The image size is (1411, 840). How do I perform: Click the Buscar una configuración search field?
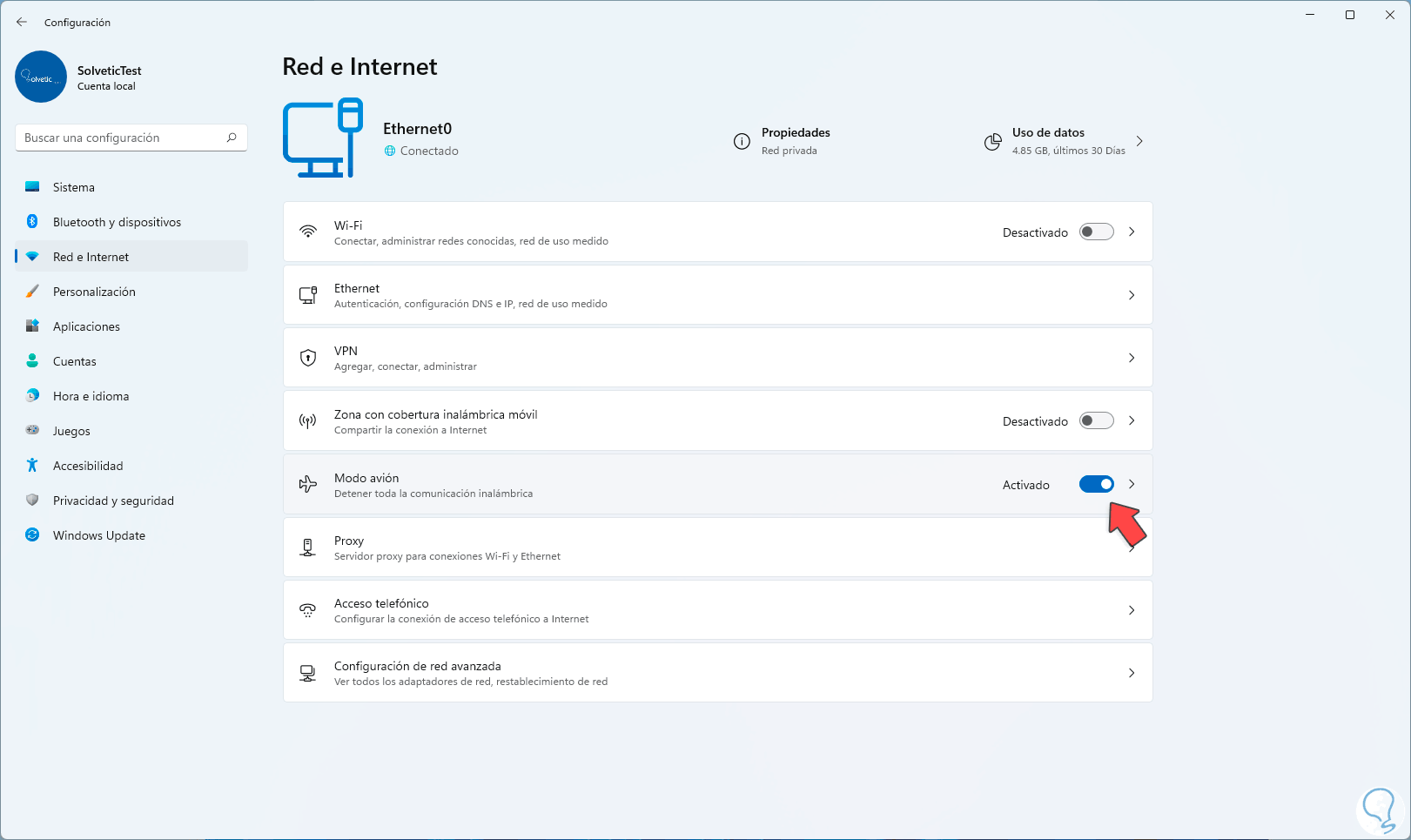tap(122, 138)
